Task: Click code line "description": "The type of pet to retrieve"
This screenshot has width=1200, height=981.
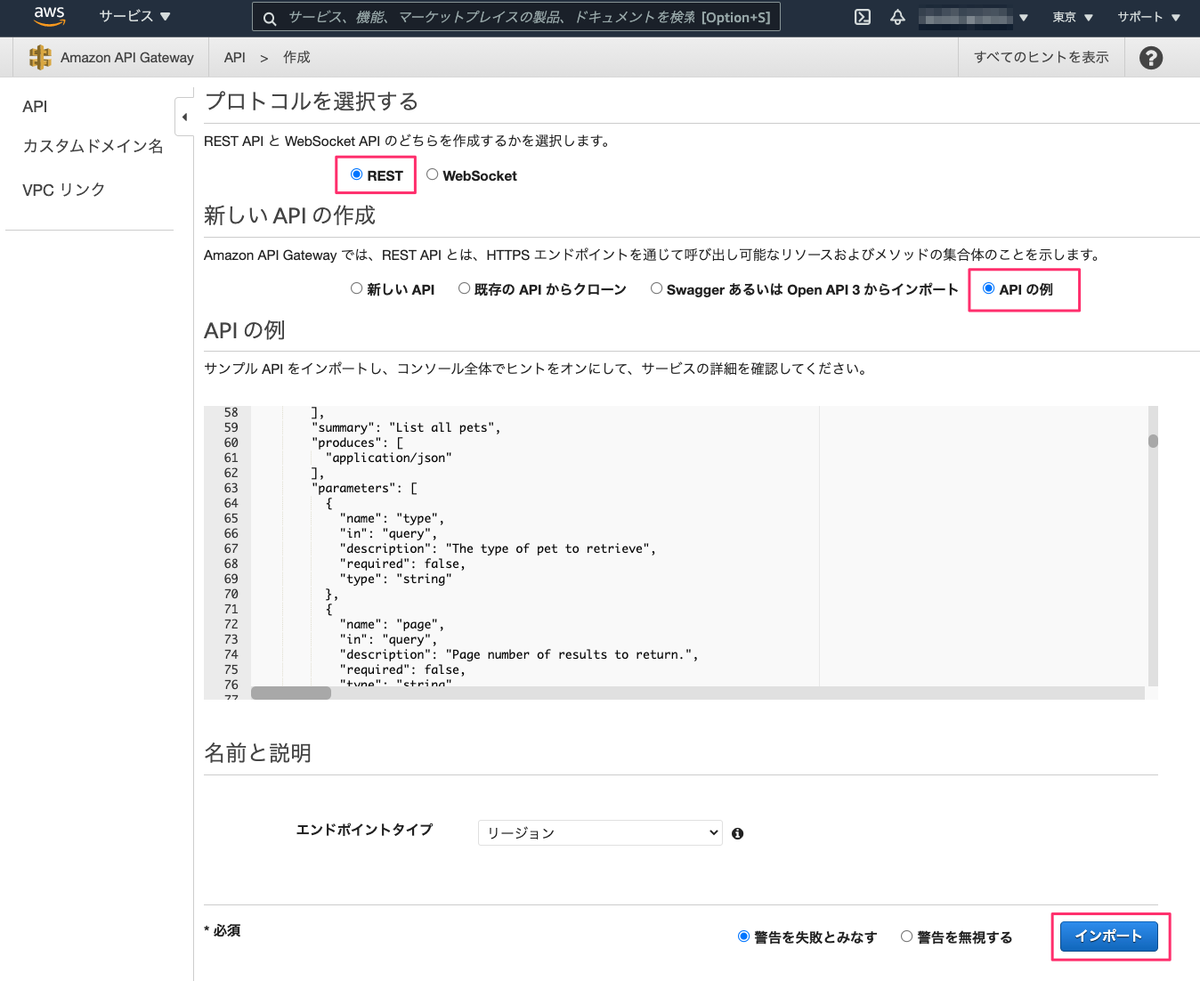Action: pyautogui.click(x=497, y=548)
